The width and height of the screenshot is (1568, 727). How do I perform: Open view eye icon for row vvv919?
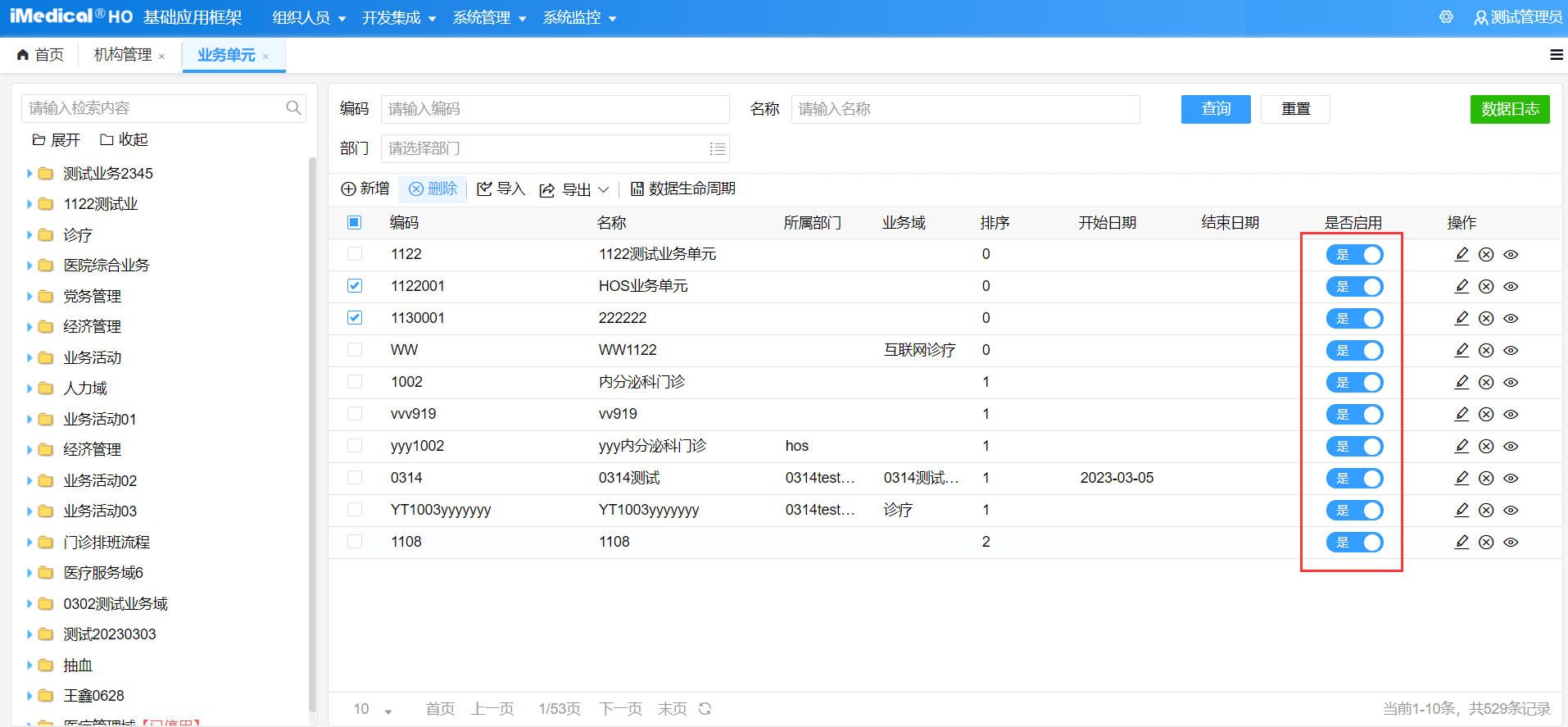coord(1511,414)
